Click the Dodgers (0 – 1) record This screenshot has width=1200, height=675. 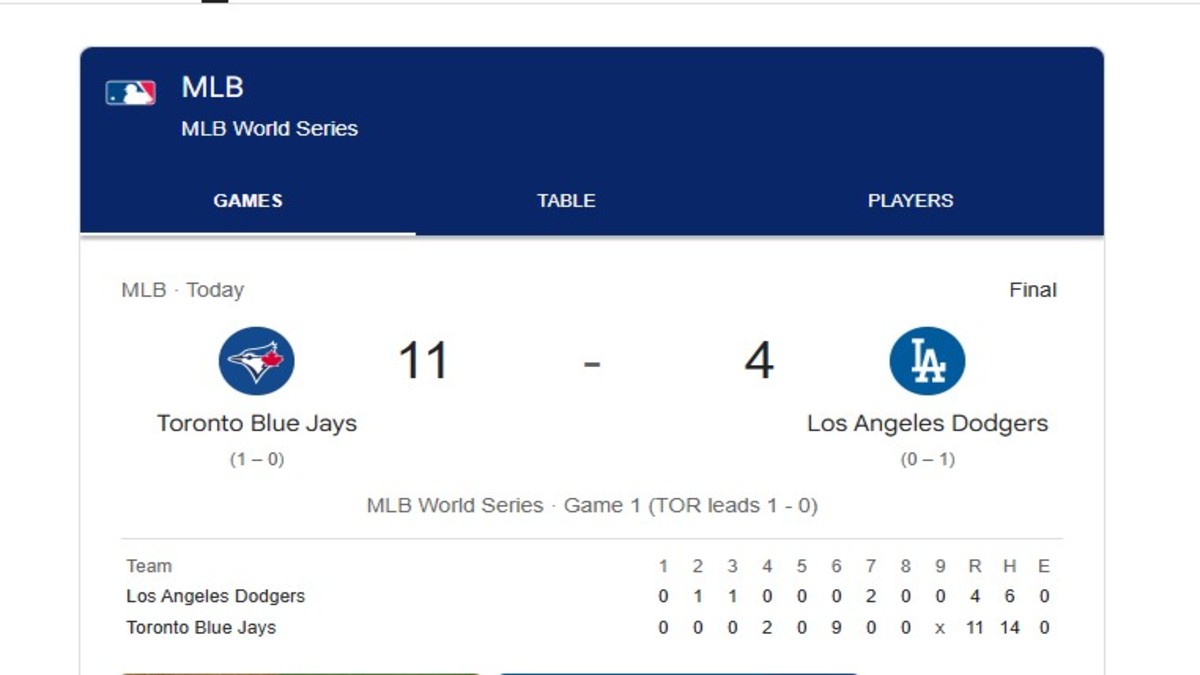(927, 460)
